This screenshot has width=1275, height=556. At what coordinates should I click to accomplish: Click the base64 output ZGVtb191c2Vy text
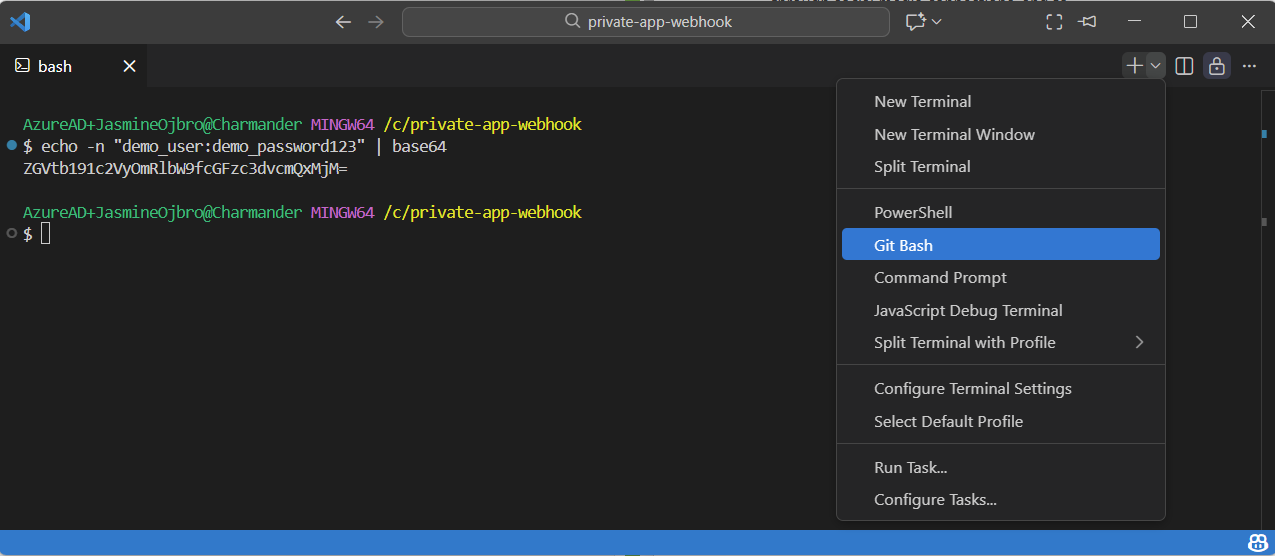coord(184,168)
